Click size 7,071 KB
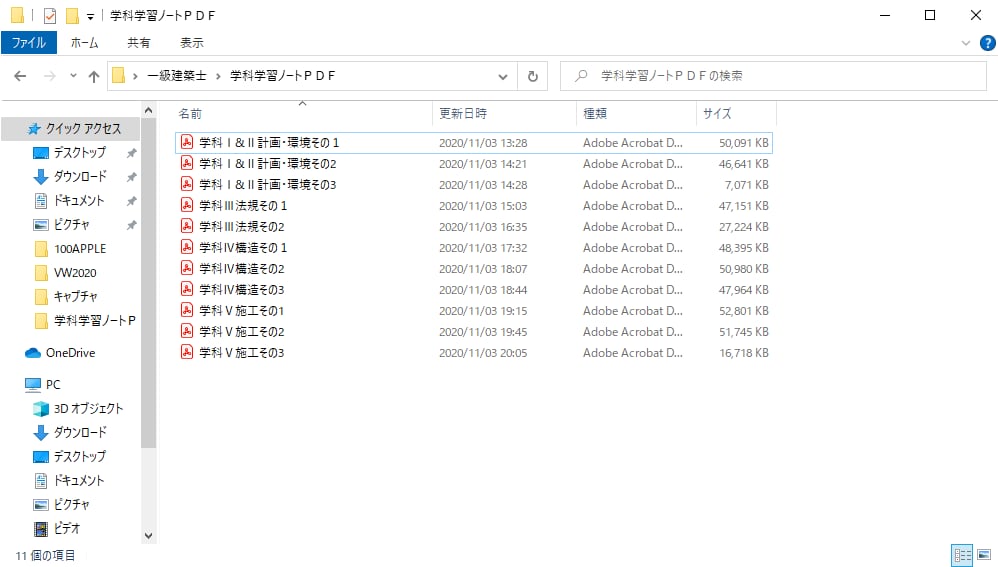Screen dimensions: 998x567 747,185
